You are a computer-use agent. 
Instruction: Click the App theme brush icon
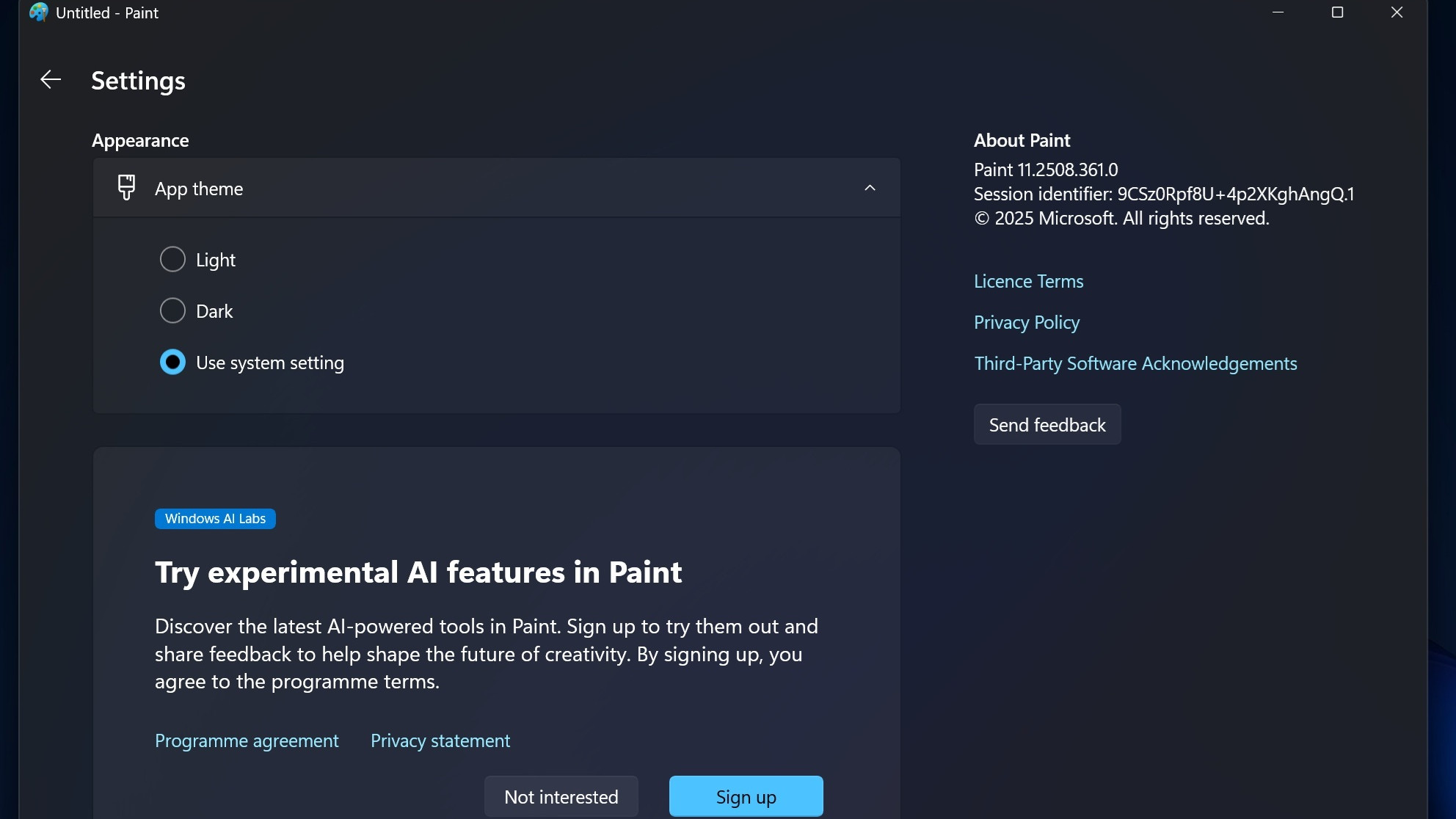coord(126,188)
